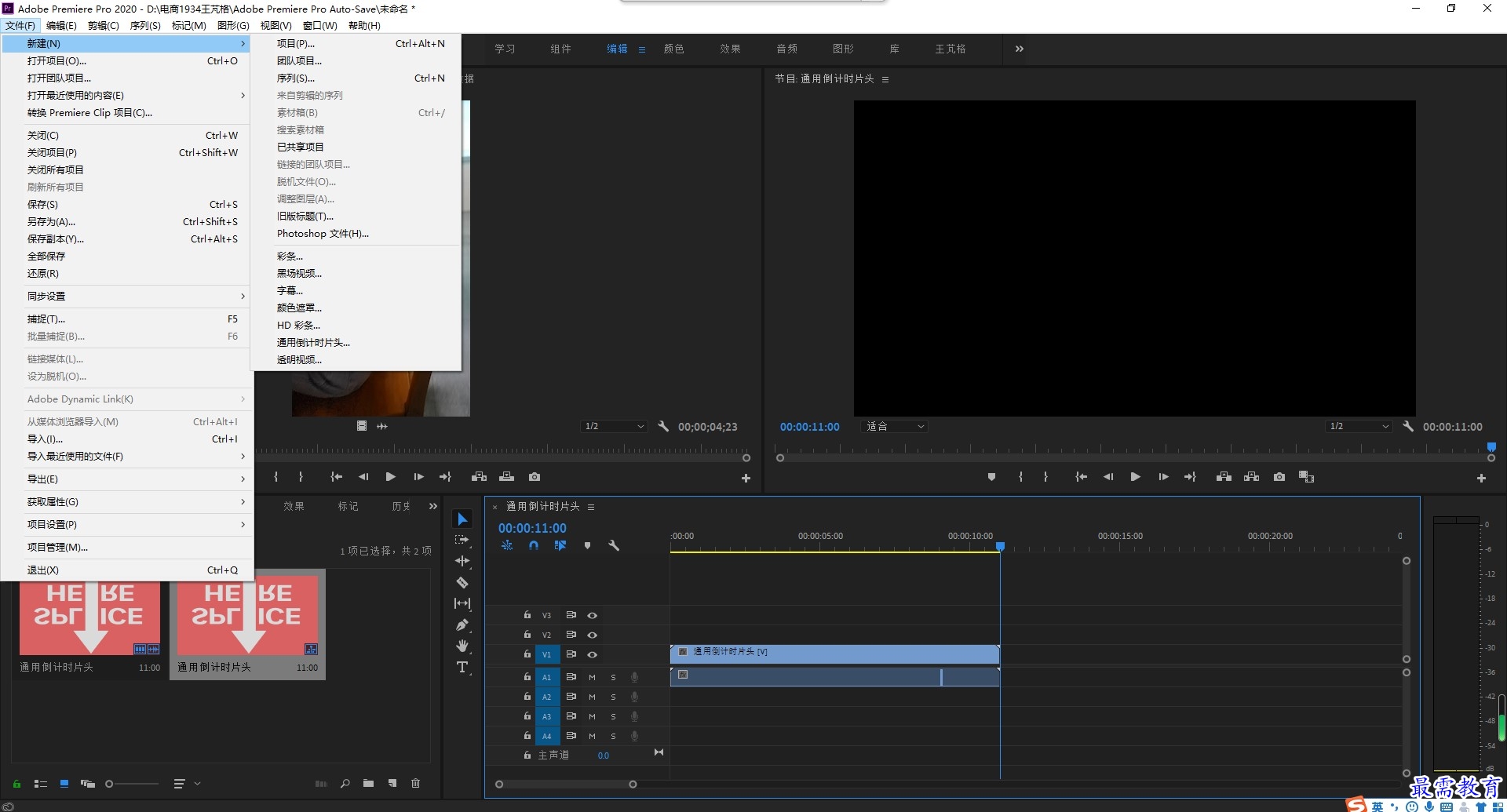The height and width of the screenshot is (812, 1507).
Task: Toggle V2 track output eye
Action: click(593, 635)
